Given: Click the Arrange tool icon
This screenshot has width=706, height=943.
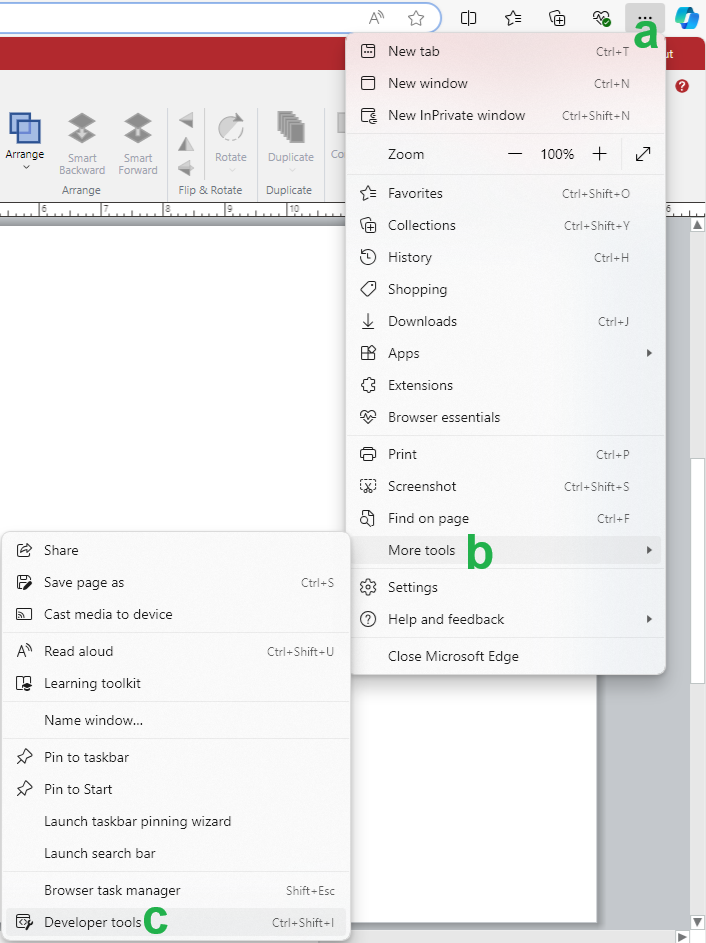Looking at the screenshot, I should [25, 128].
